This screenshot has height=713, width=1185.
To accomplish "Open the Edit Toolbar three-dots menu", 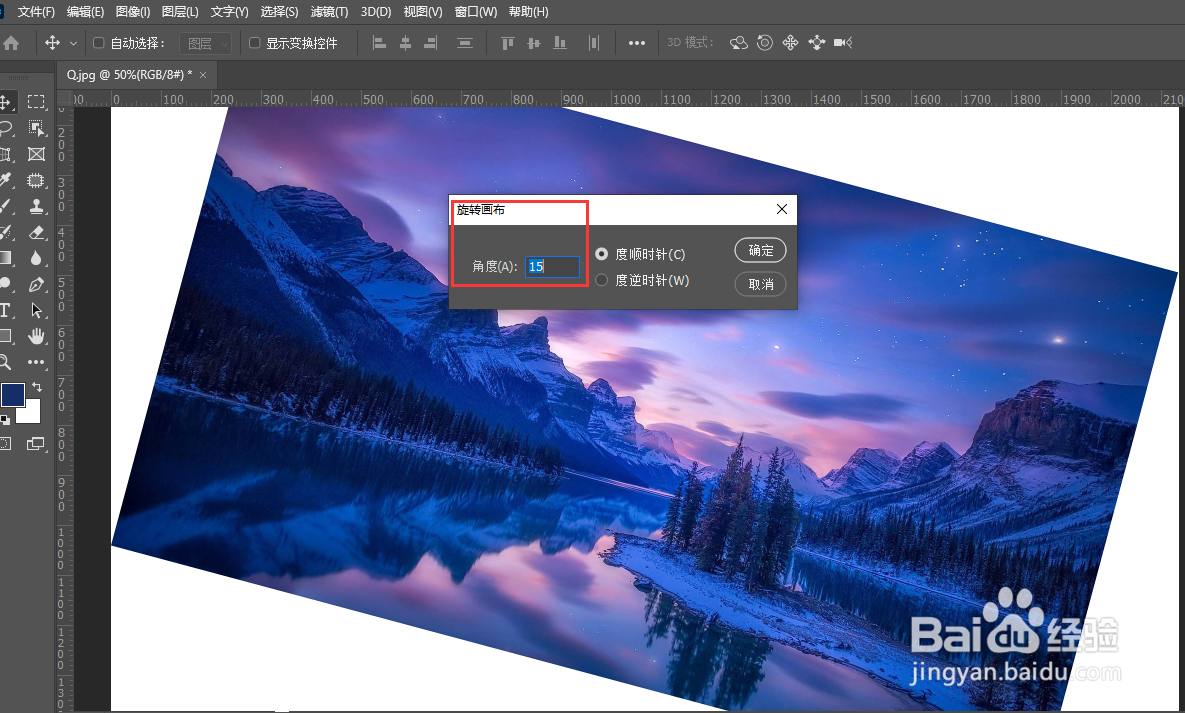I will click(x=36, y=362).
